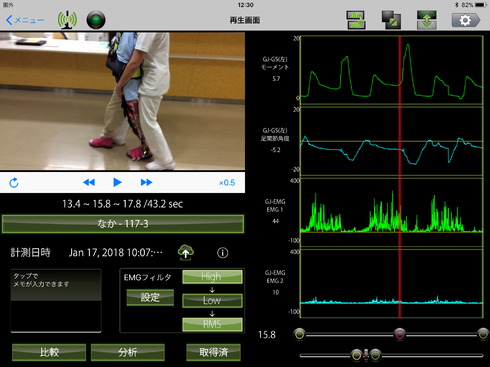Rewind the gait video
490x367 pixels.
89,182
